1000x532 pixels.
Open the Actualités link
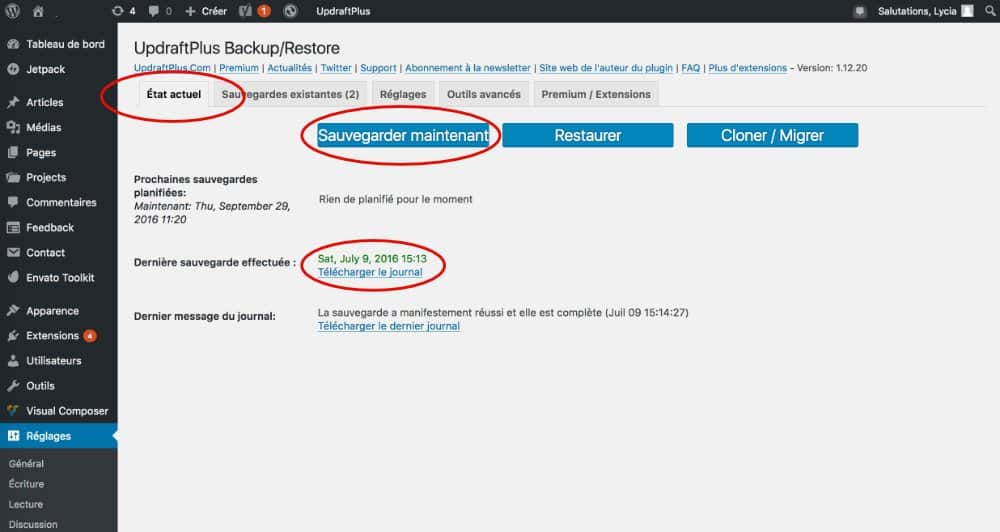(290, 68)
